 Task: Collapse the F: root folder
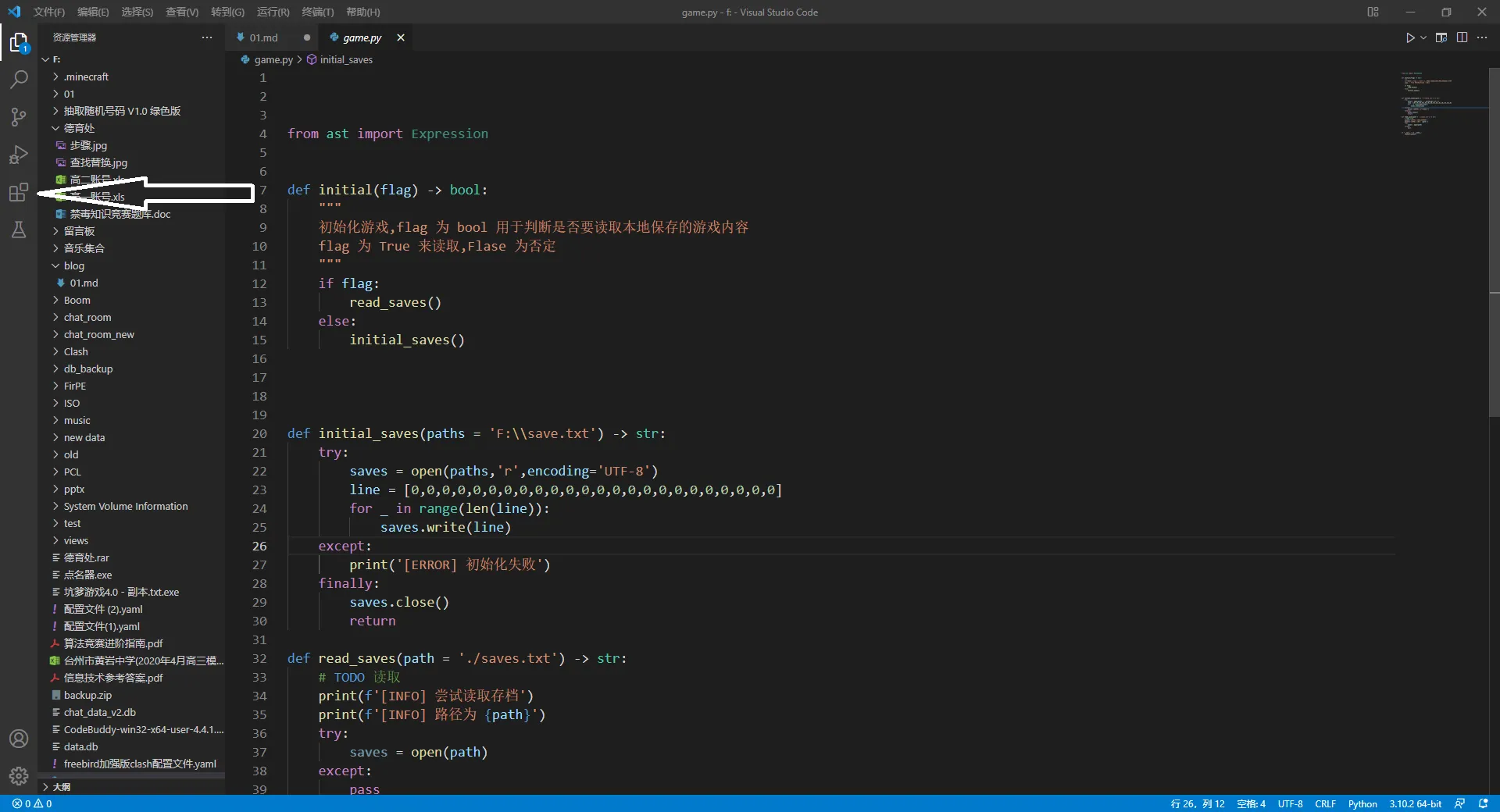pos(131,59)
